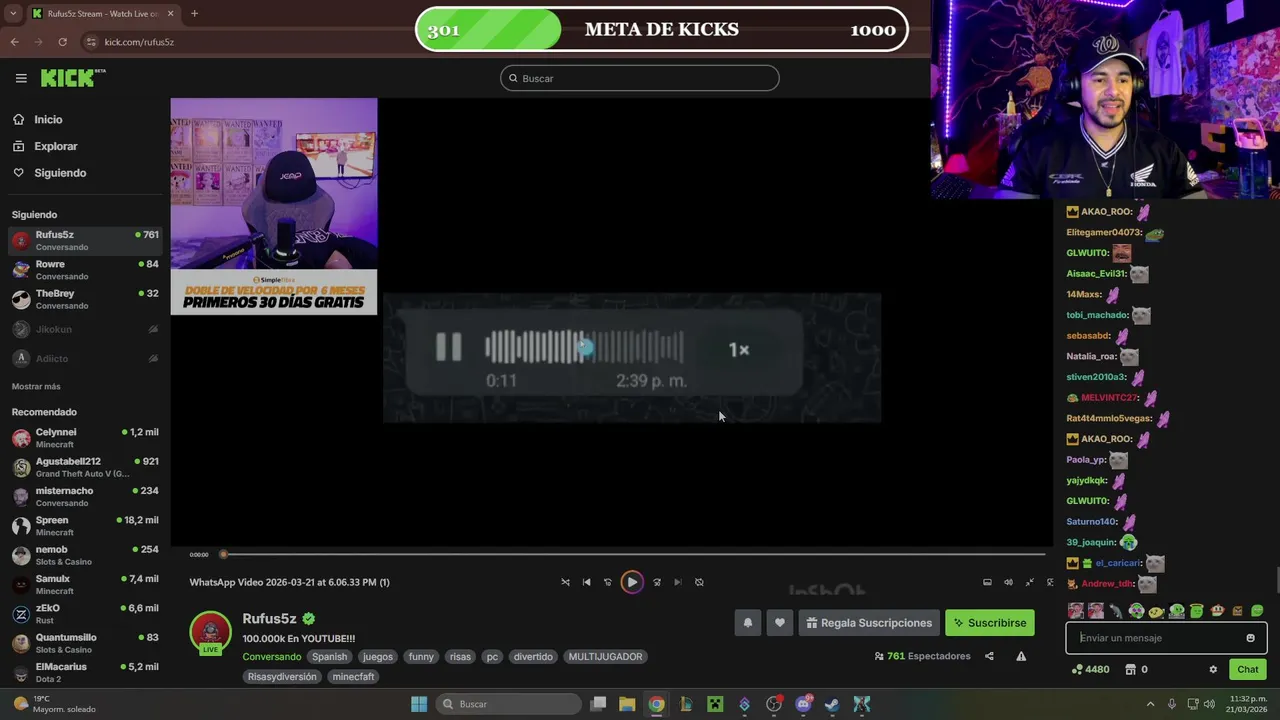Open Steam from the taskbar
This screenshot has height=720, width=1280.
[832, 704]
